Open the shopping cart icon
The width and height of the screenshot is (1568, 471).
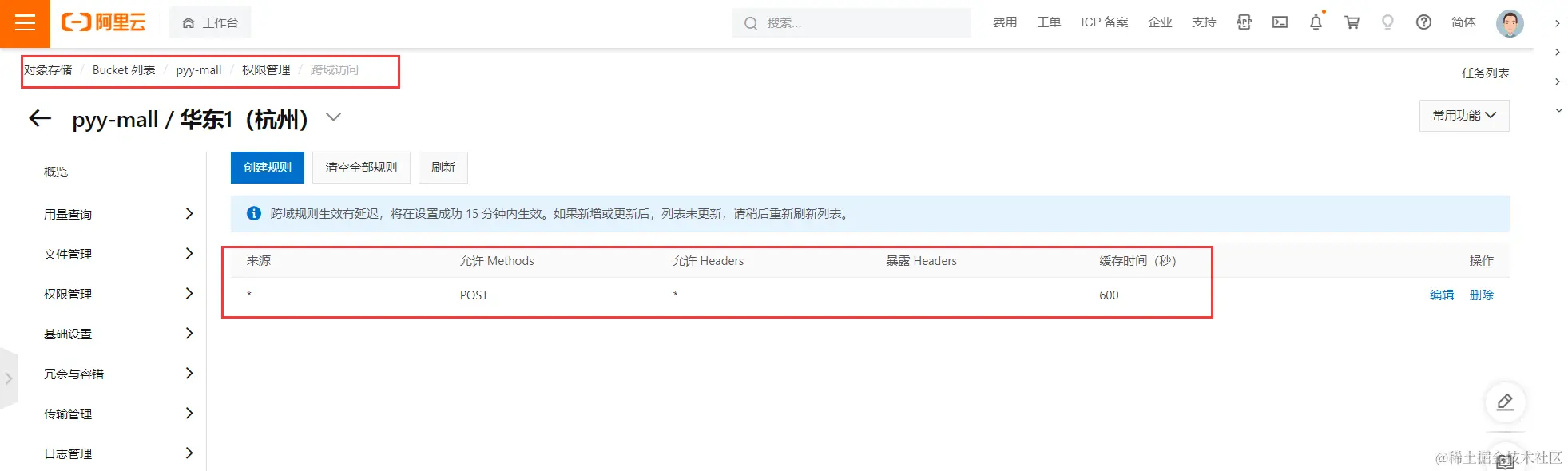(1352, 22)
